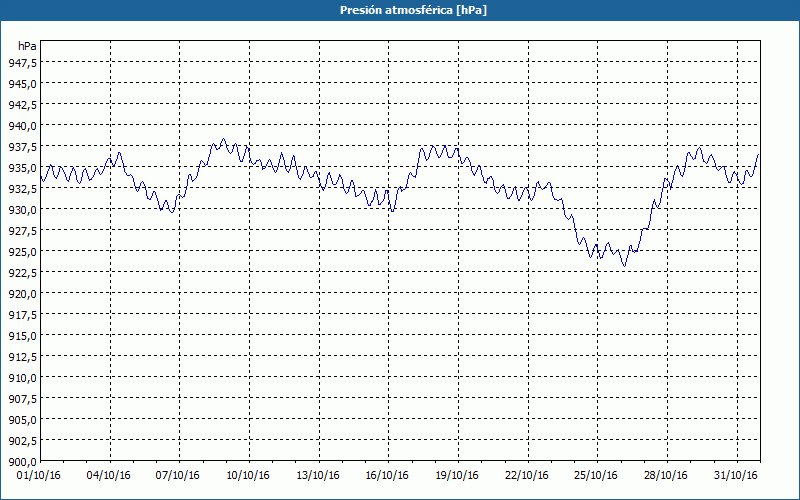The image size is (800, 500).
Task: Click the 'Presión atmosférica [hPa]' chart title
Action: 400,10
